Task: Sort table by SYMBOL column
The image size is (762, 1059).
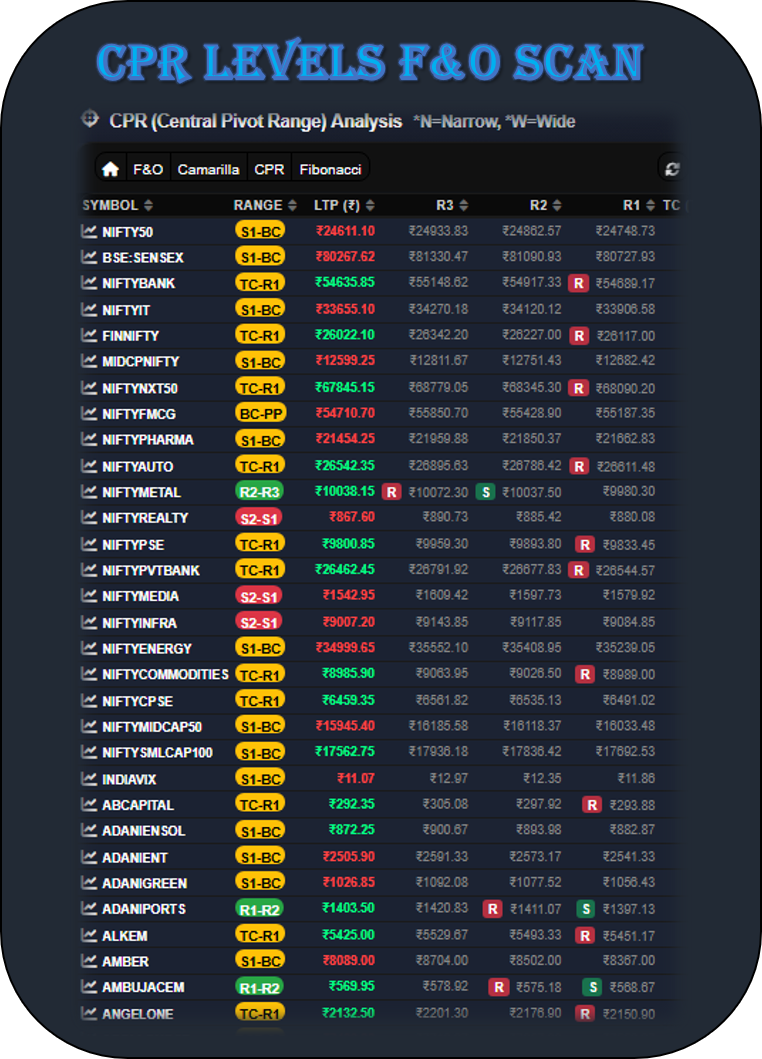Action: click(117, 205)
